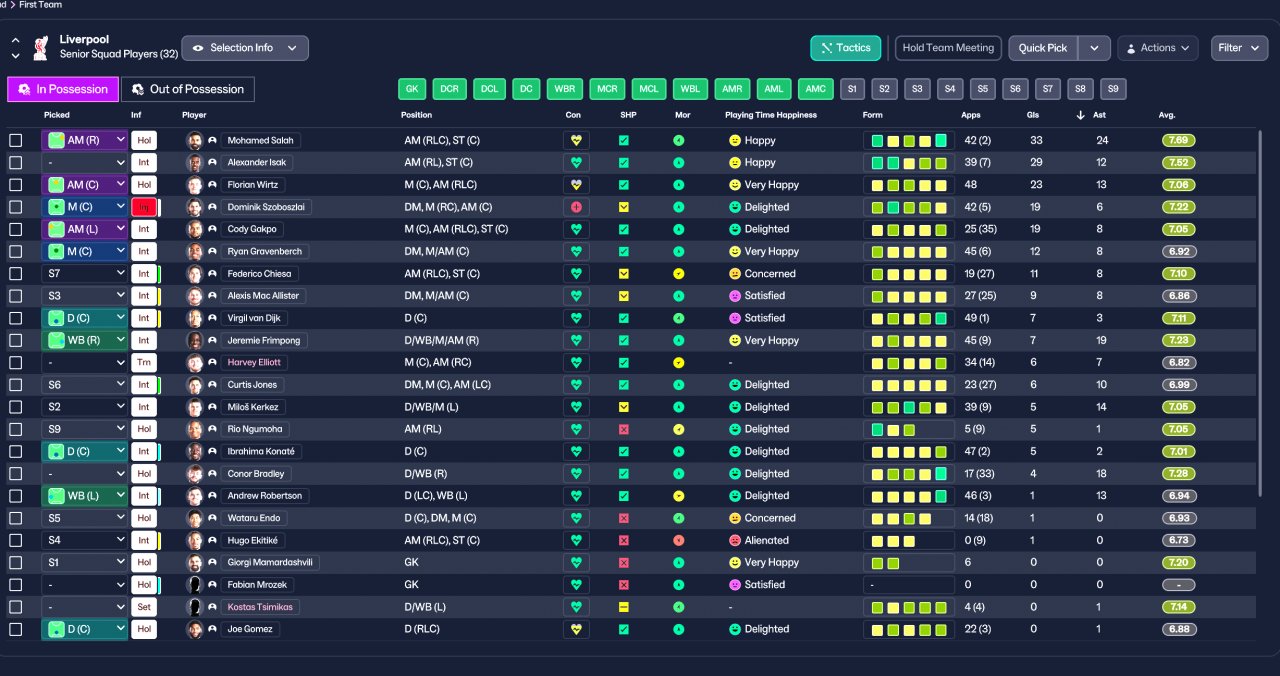This screenshot has width=1280, height=676.
Task: Click Virgil van Dijk's condition heart icon
Action: click(x=576, y=318)
